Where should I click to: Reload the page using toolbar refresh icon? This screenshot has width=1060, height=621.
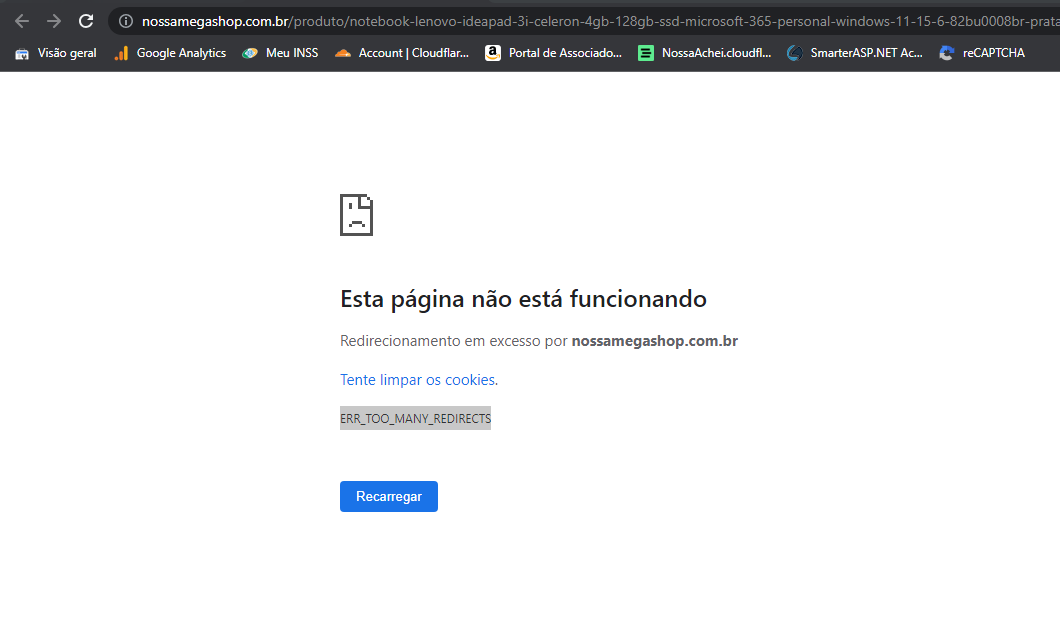tap(86, 21)
